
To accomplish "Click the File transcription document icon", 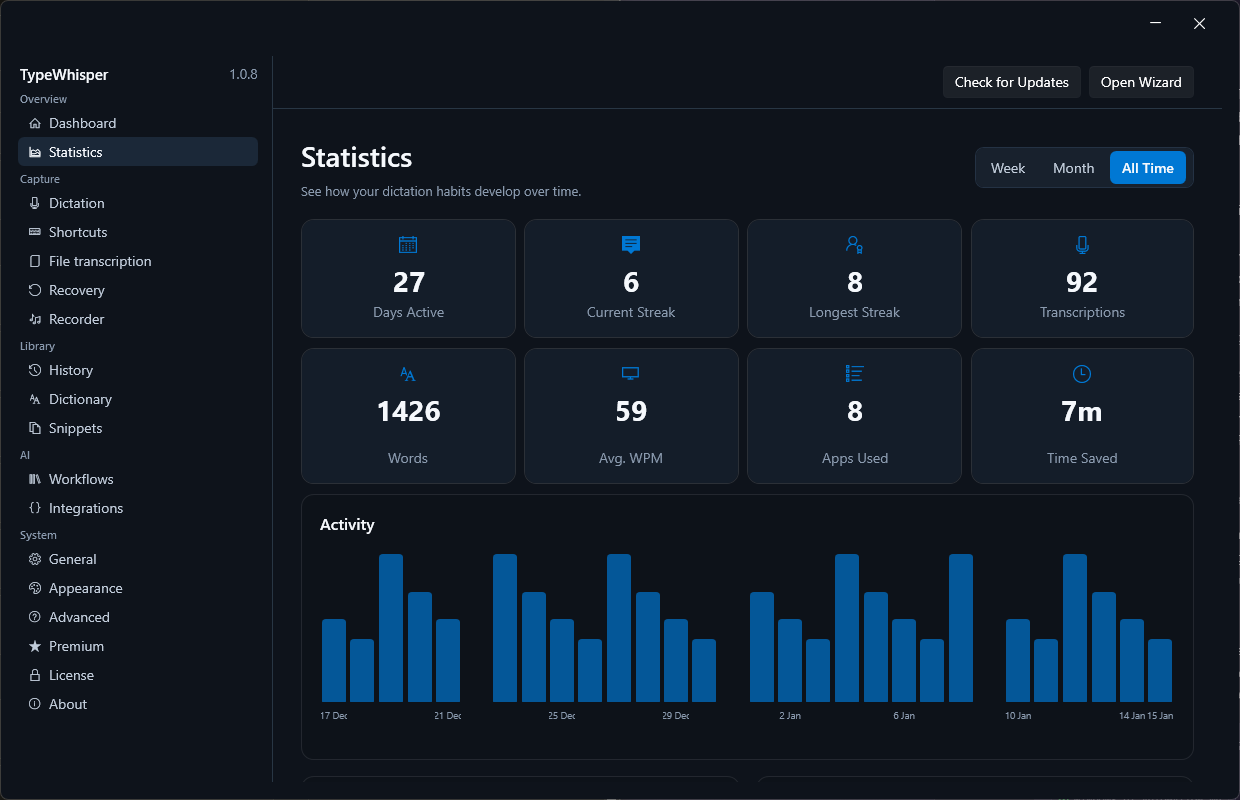I will point(35,261).
